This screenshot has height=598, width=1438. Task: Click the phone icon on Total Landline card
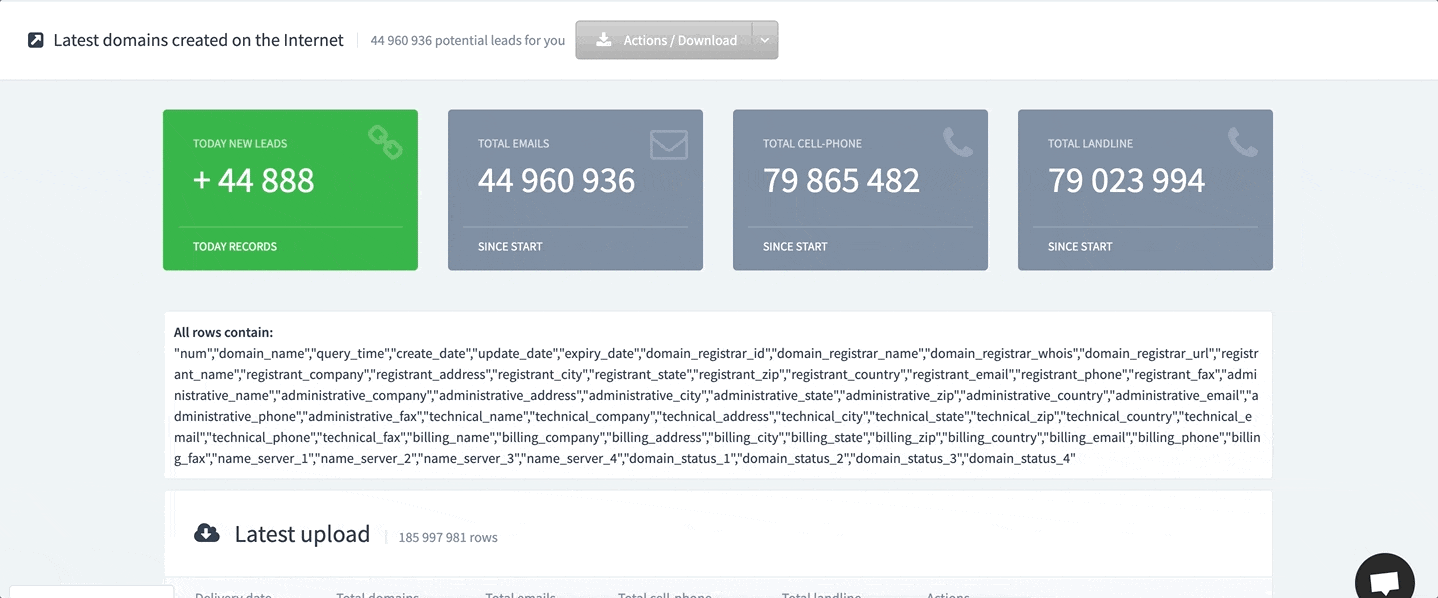point(1242,144)
